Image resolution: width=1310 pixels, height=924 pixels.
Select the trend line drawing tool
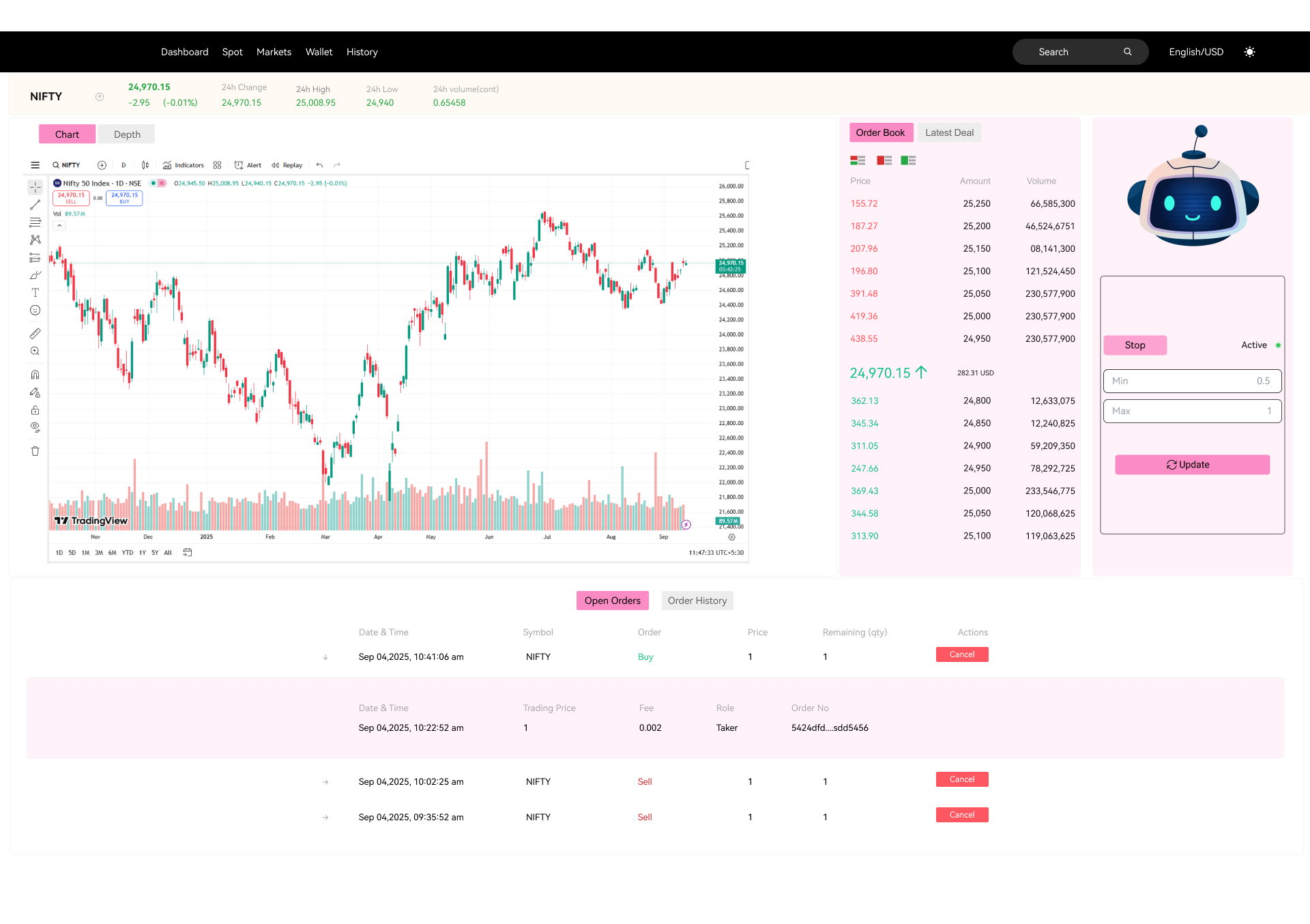coord(35,205)
